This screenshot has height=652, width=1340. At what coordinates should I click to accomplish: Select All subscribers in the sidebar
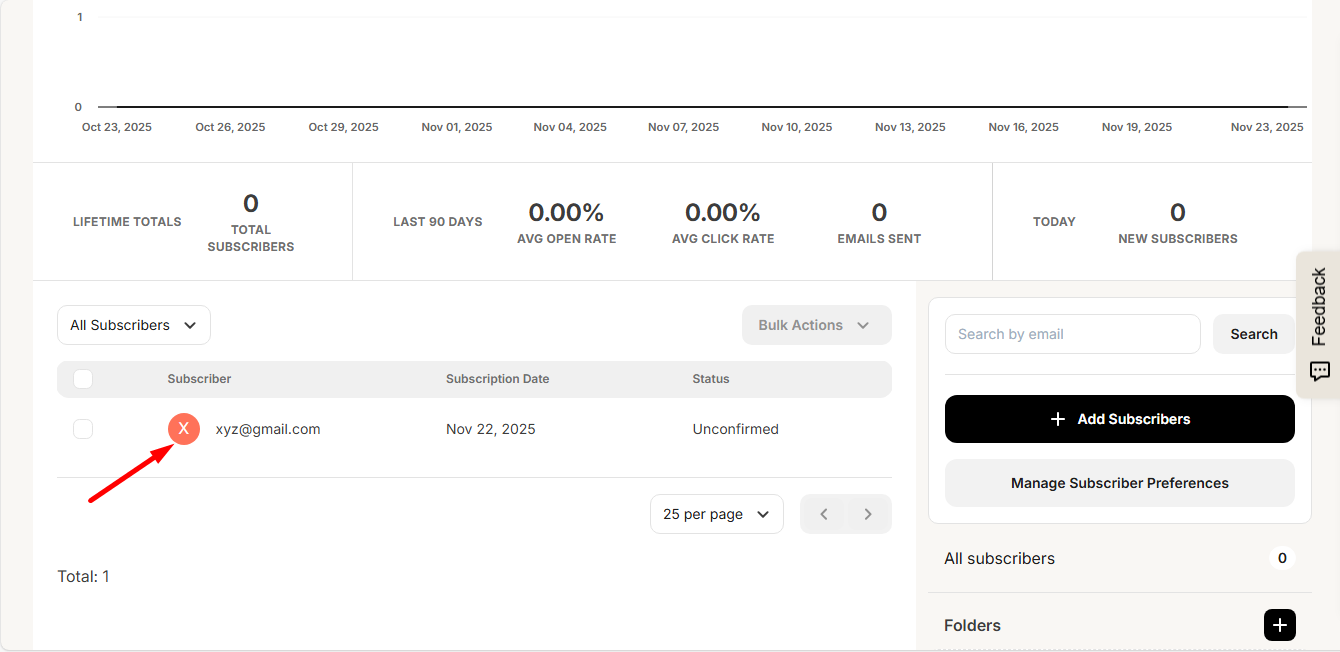[999, 558]
